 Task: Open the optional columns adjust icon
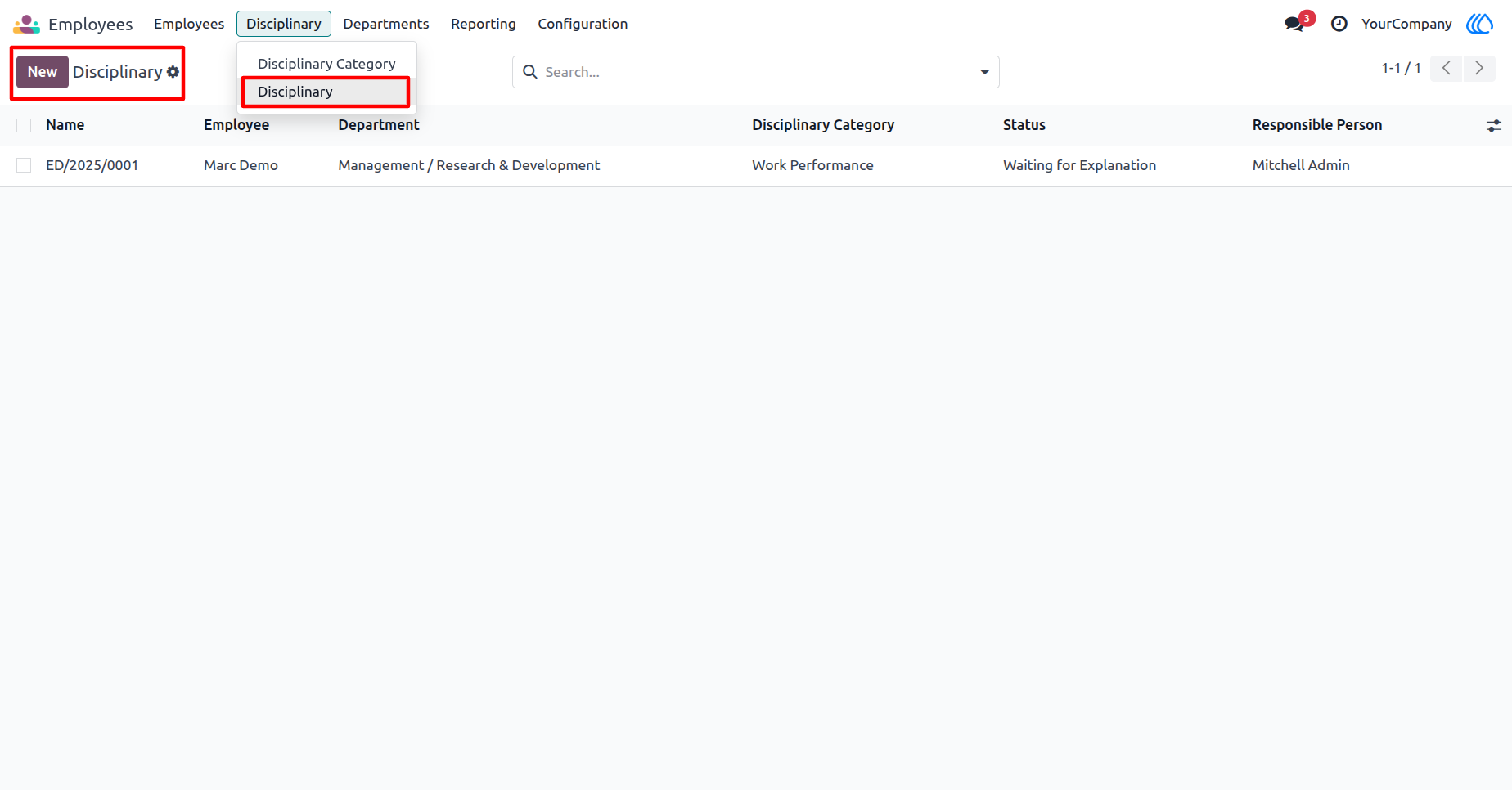[x=1493, y=125]
